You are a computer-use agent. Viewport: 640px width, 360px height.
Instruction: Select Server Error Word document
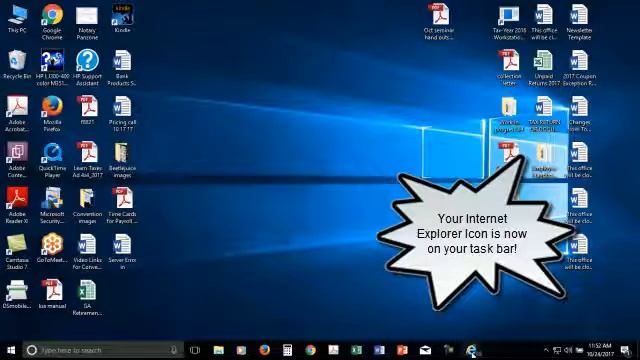[122, 251]
